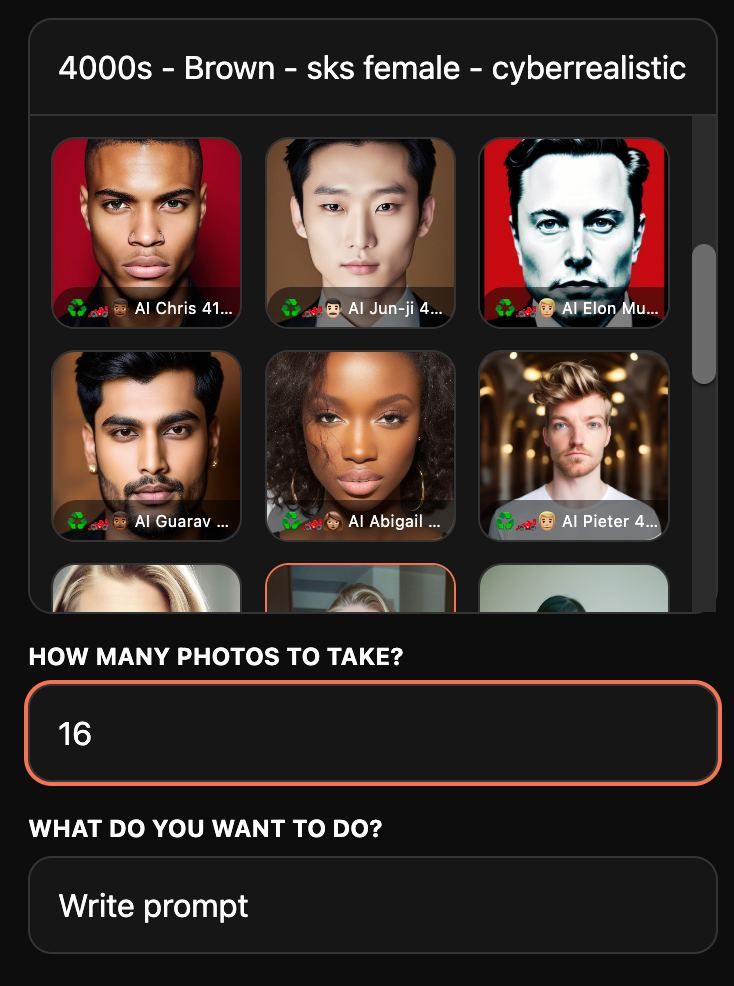734x986 pixels.
Task: Select the AI Abigail model thumbnail
Action: click(x=360, y=446)
